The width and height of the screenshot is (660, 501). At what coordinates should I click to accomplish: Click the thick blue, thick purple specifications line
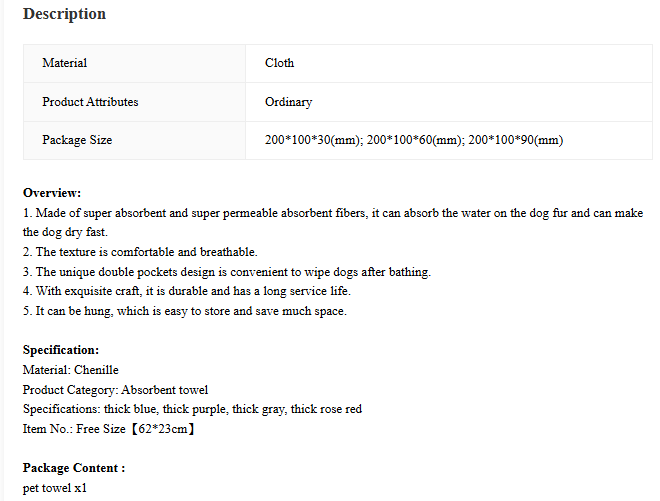(192, 409)
